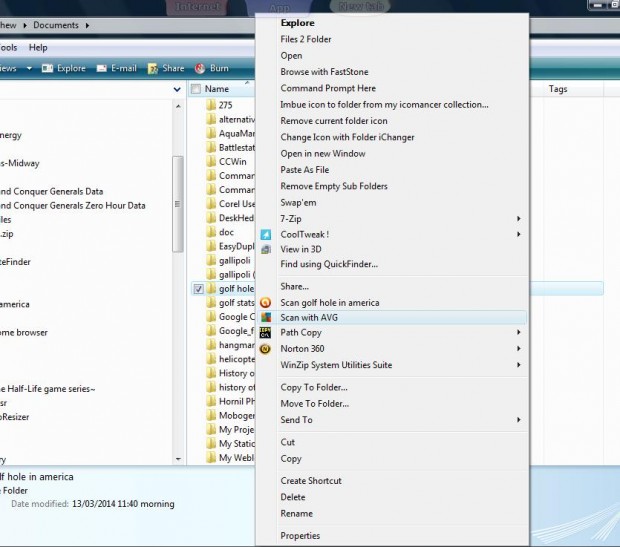The image size is (620, 547).
Task: Expand the Documents breadcrumb arrow
Action: 87,25
